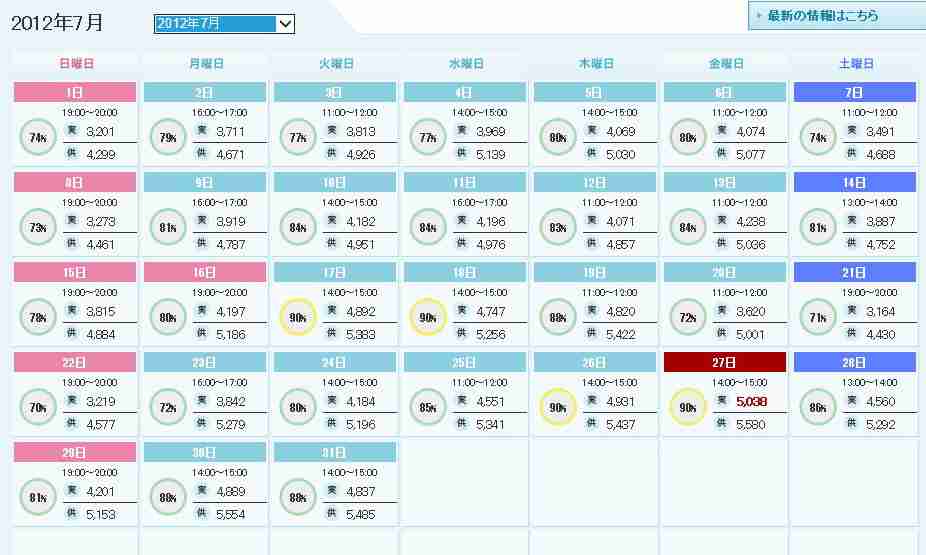Click the 土曜日 column heading
The image size is (926, 555).
tap(856, 63)
